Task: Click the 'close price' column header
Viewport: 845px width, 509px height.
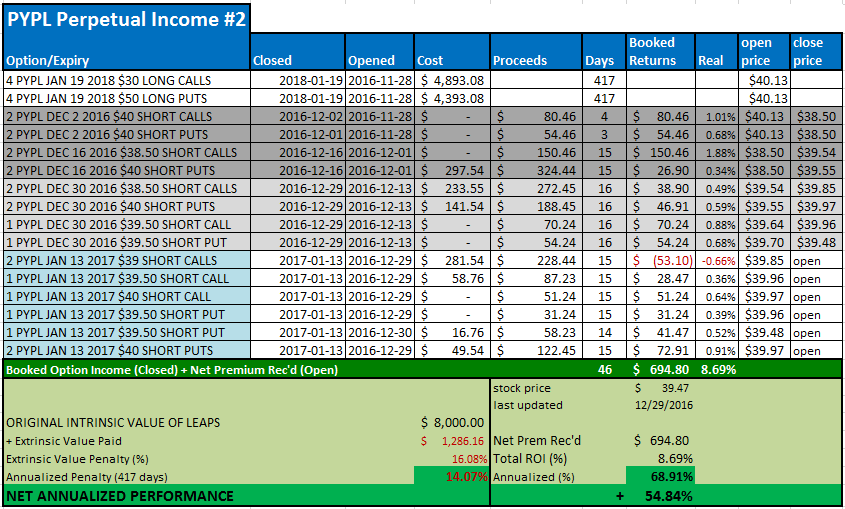Action: coord(816,52)
